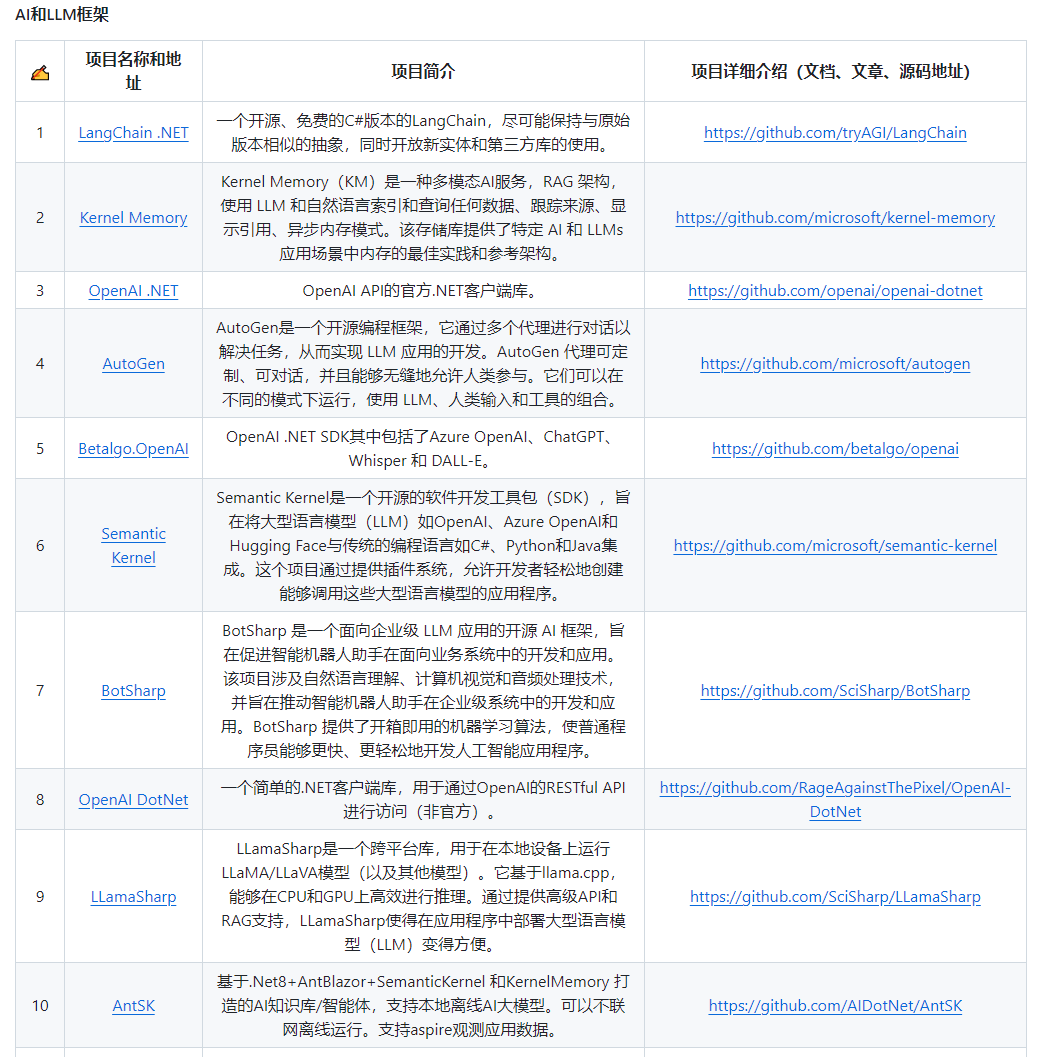Visit the SciSharp/BotSharp GitHub URL
This screenshot has height=1057, width=1043.
[835, 691]
